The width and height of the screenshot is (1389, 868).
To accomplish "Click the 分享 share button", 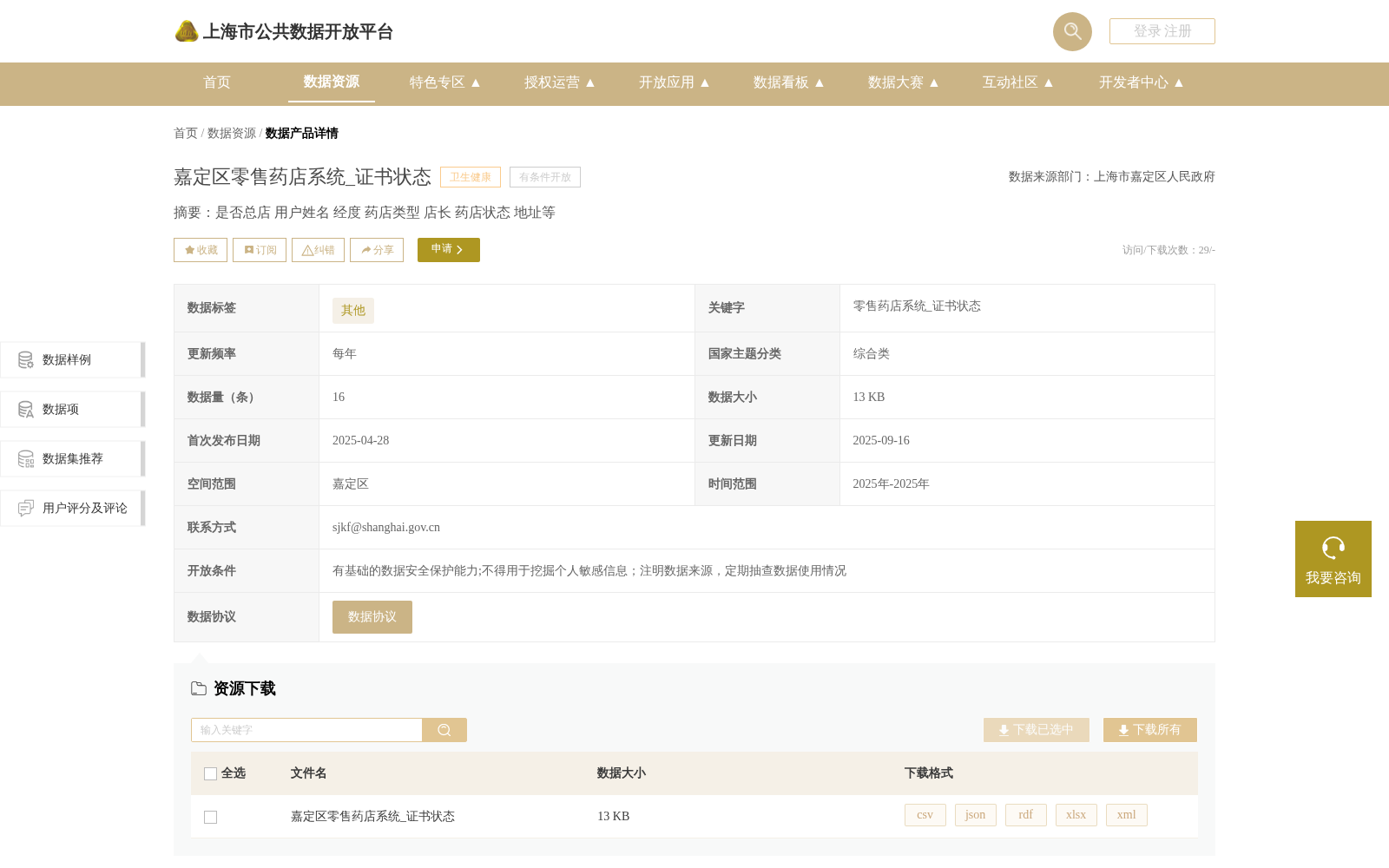I will click(377, 250).
